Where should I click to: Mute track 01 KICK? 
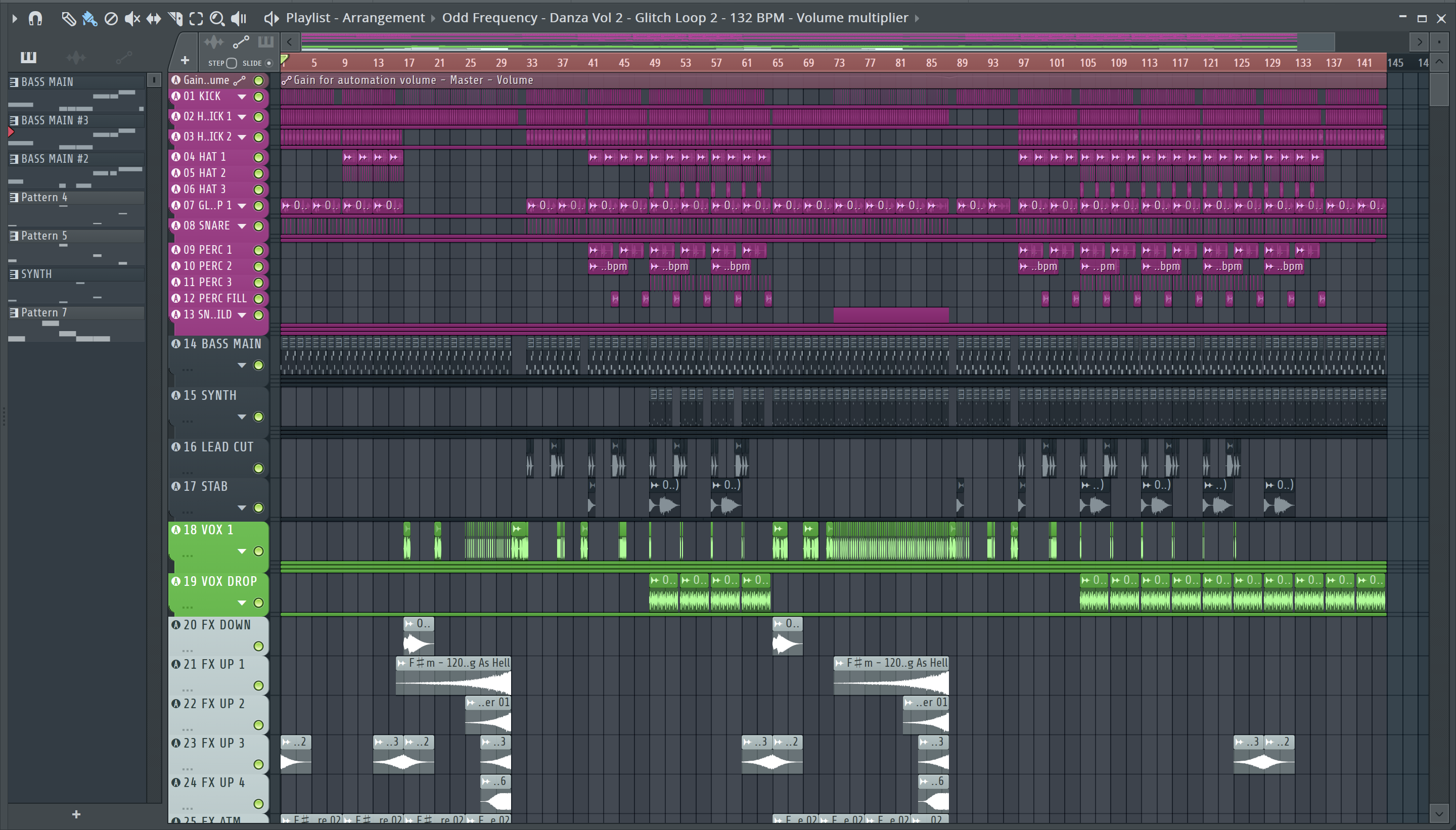259,97
